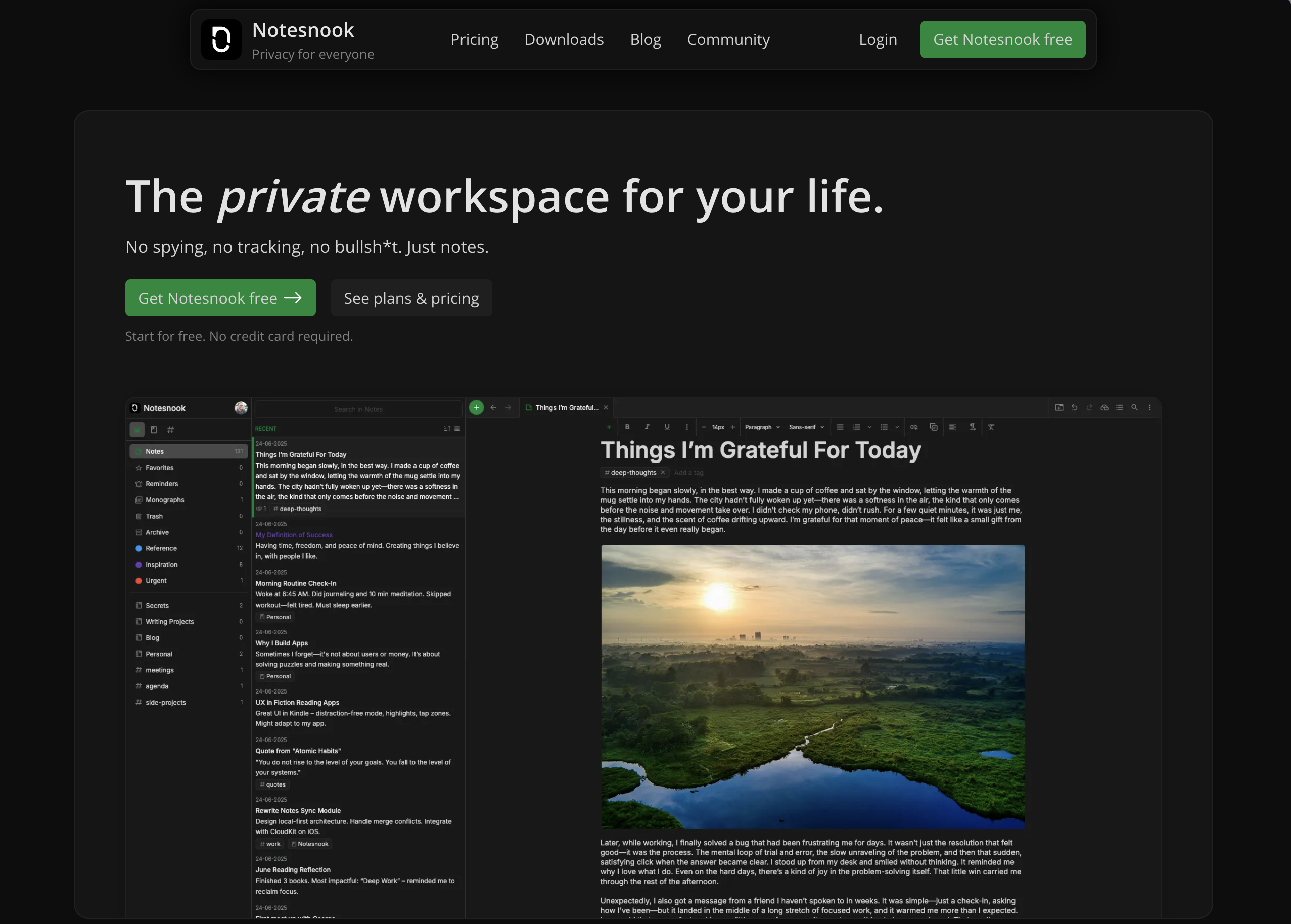Select the blue Reference color tag
The width and height of the screenshot is (1291, 924).
[x=161, y=548]
